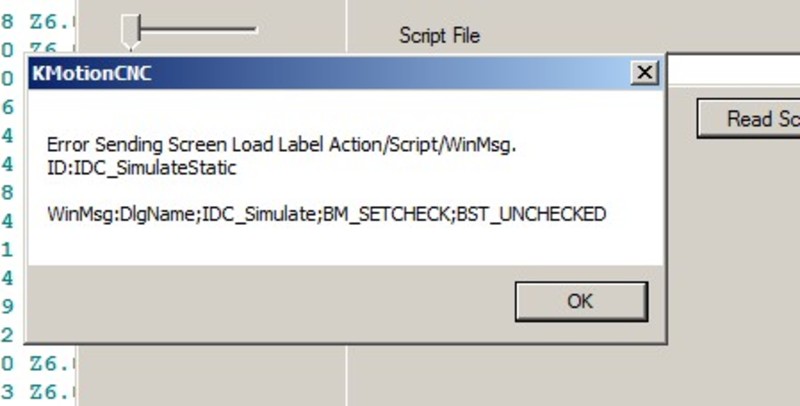Click OK to dismiss the error

tap(580, 301)
